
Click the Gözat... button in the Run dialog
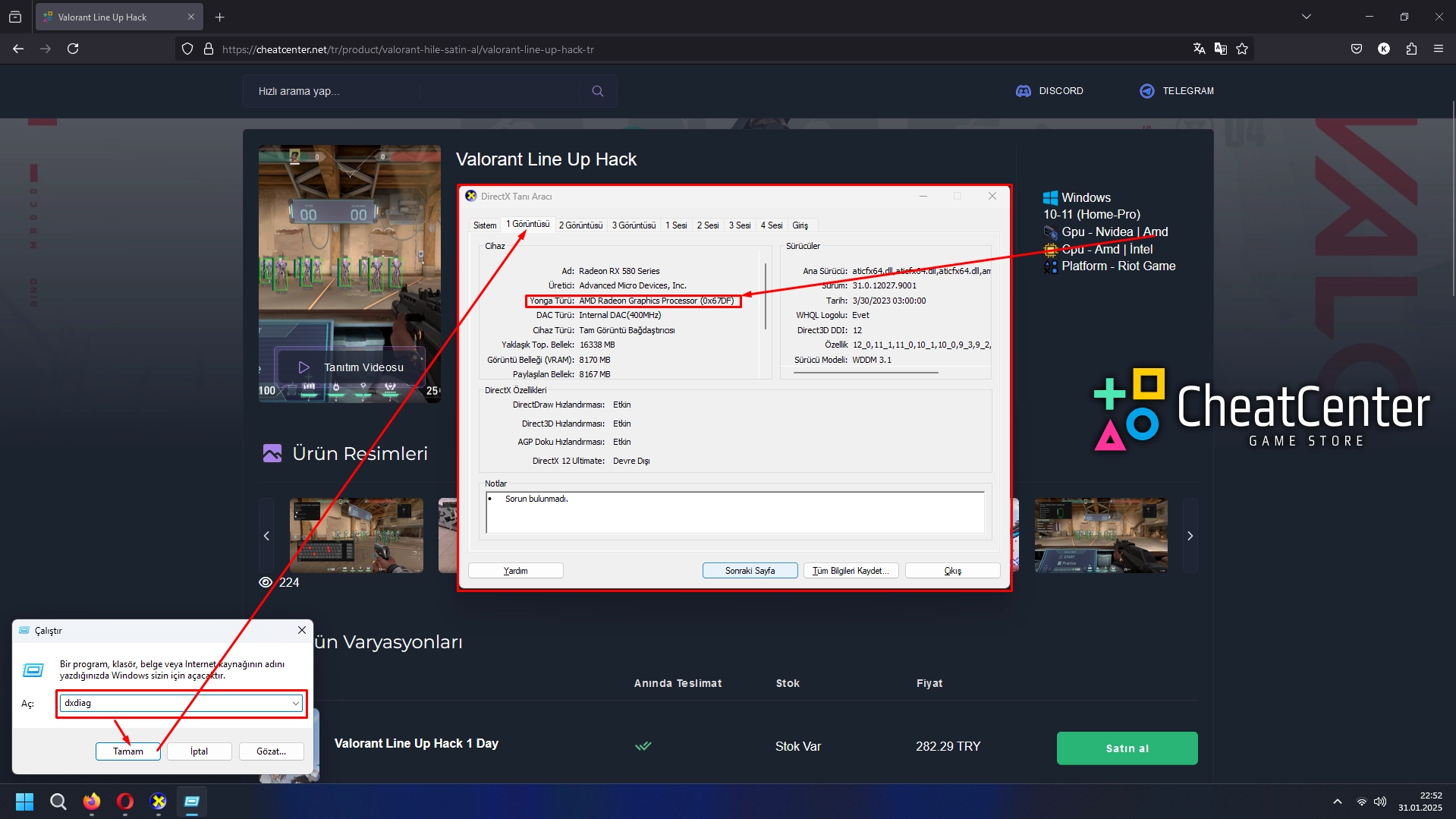(271, 751)
